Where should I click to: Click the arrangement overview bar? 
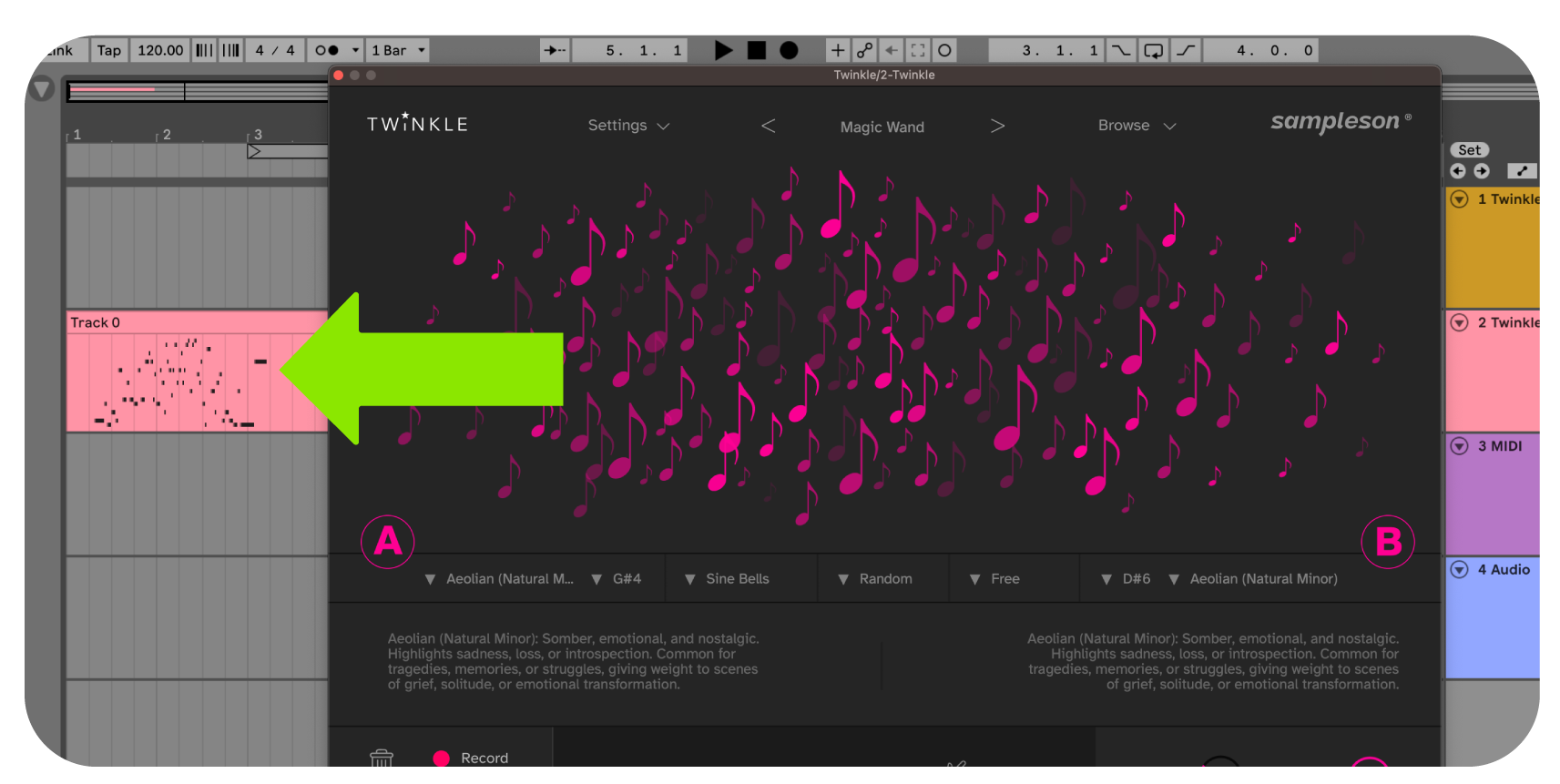[197, 90]
